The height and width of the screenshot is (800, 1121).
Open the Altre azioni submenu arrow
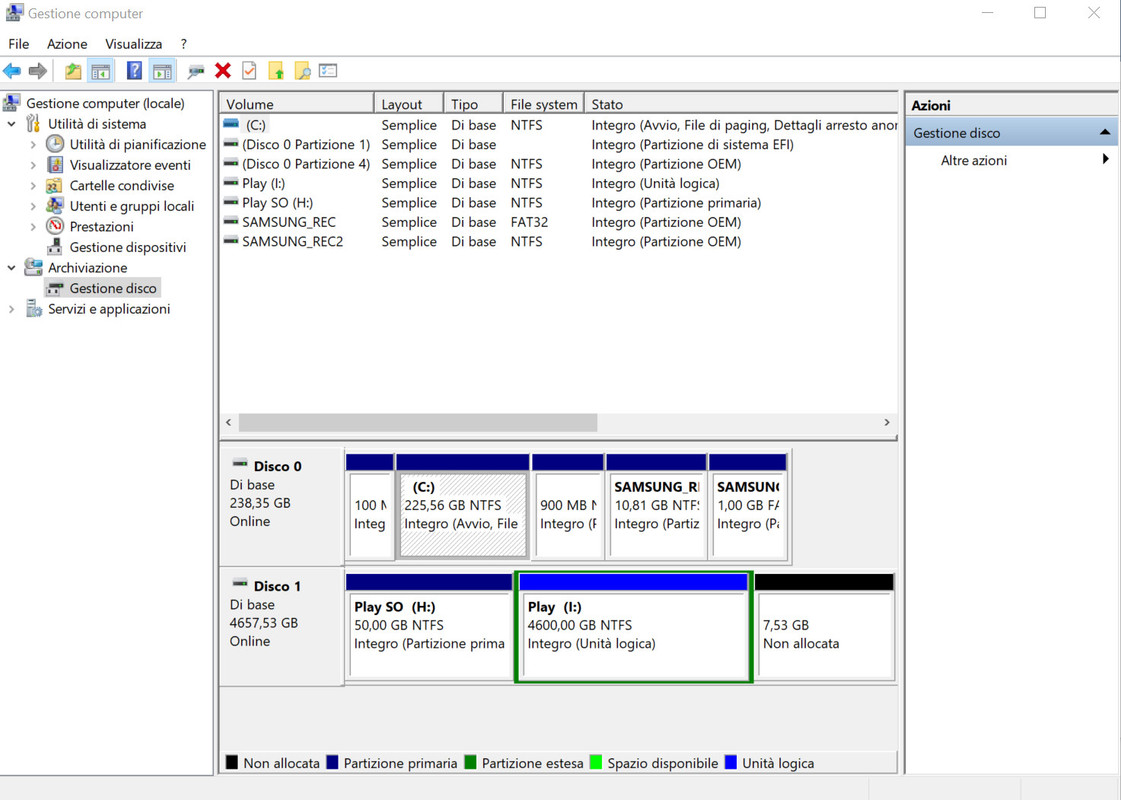tap(1106, 159)
